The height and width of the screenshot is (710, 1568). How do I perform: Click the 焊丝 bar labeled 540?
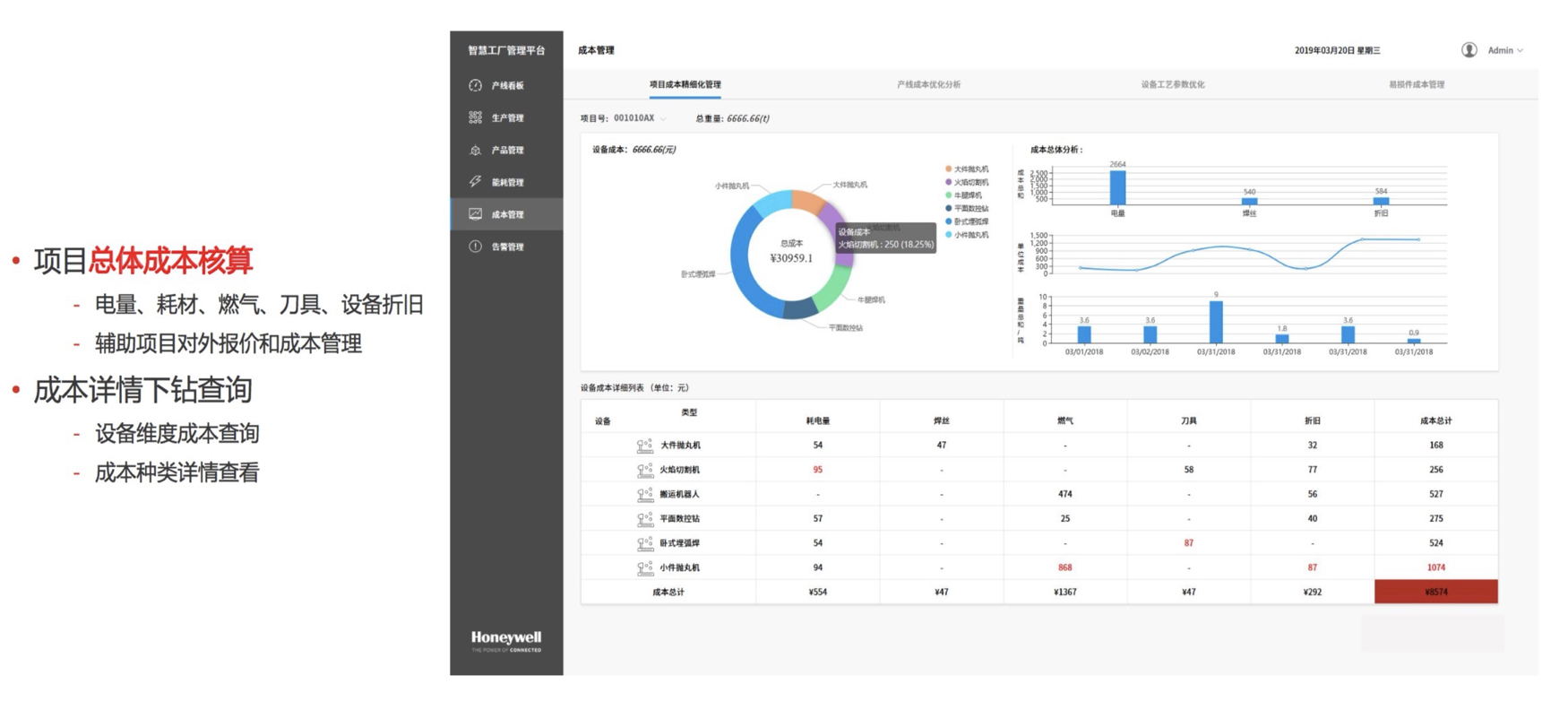coord(1249,201)
